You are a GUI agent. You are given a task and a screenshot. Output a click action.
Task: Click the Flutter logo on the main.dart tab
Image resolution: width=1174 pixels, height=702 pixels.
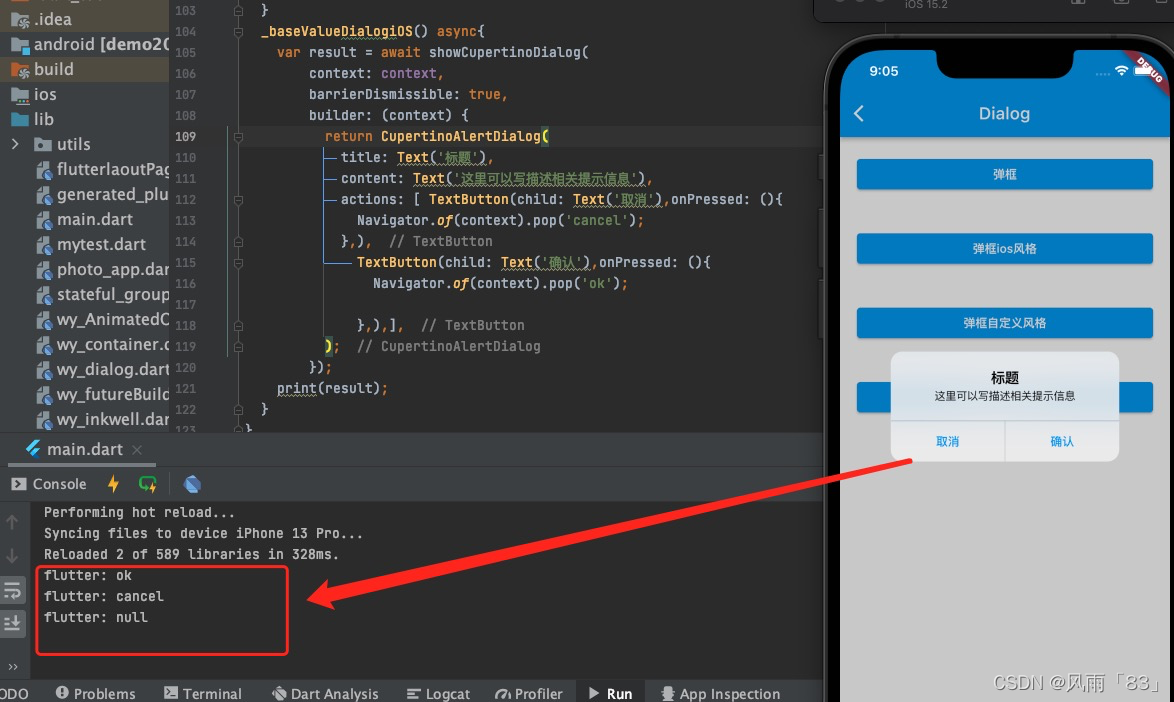click(31, 448)
